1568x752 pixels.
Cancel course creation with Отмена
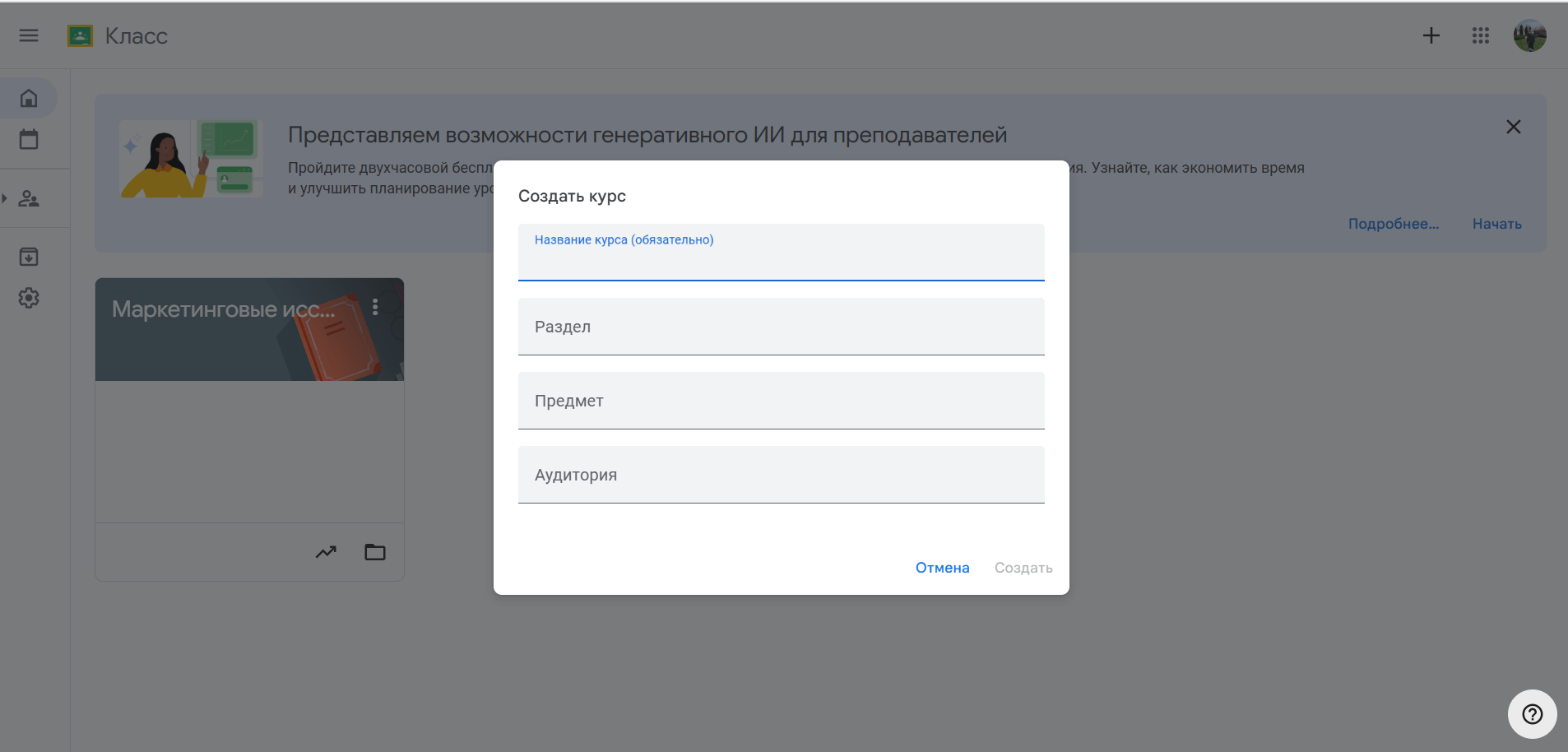tap(942, 567)
